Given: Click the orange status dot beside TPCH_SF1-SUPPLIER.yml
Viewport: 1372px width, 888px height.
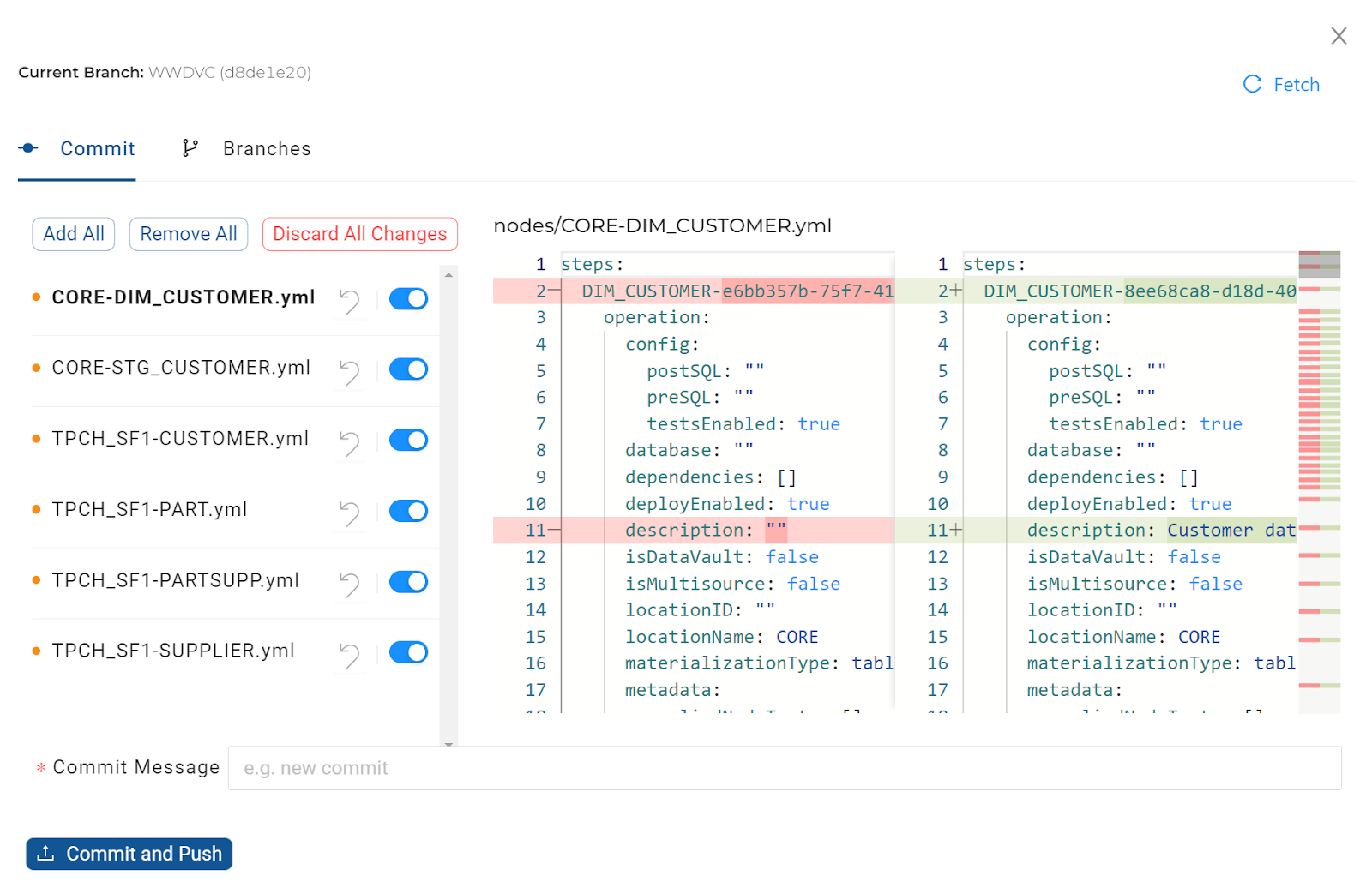Looking at the screenshot, I should pos(36,651).
